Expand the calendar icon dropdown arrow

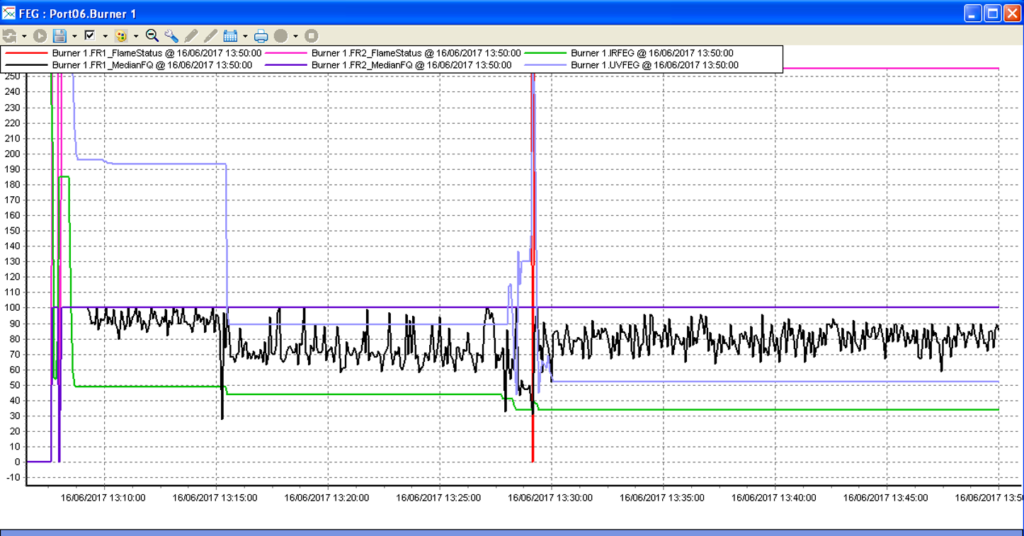coord(245,36)
